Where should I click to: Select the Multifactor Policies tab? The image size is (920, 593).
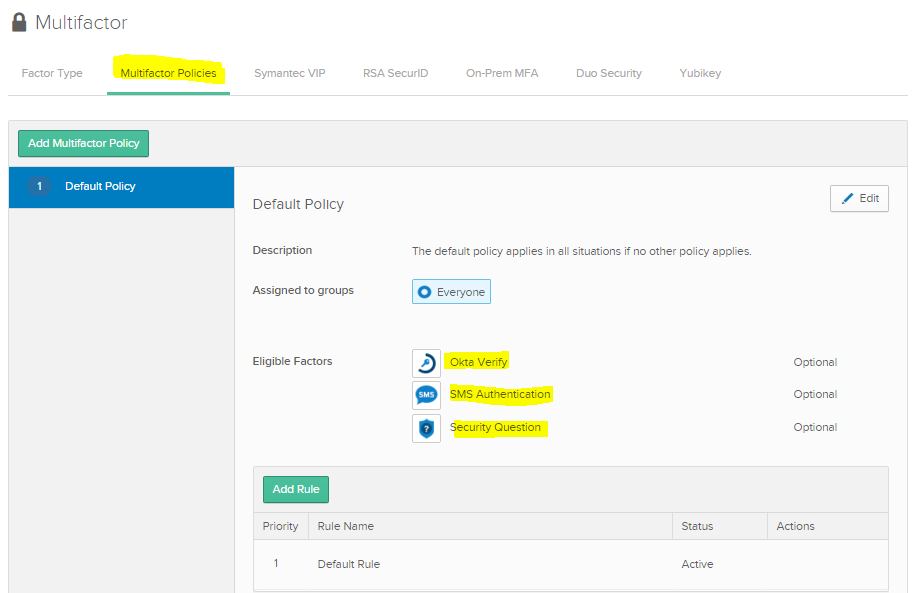tap(168, 73)
